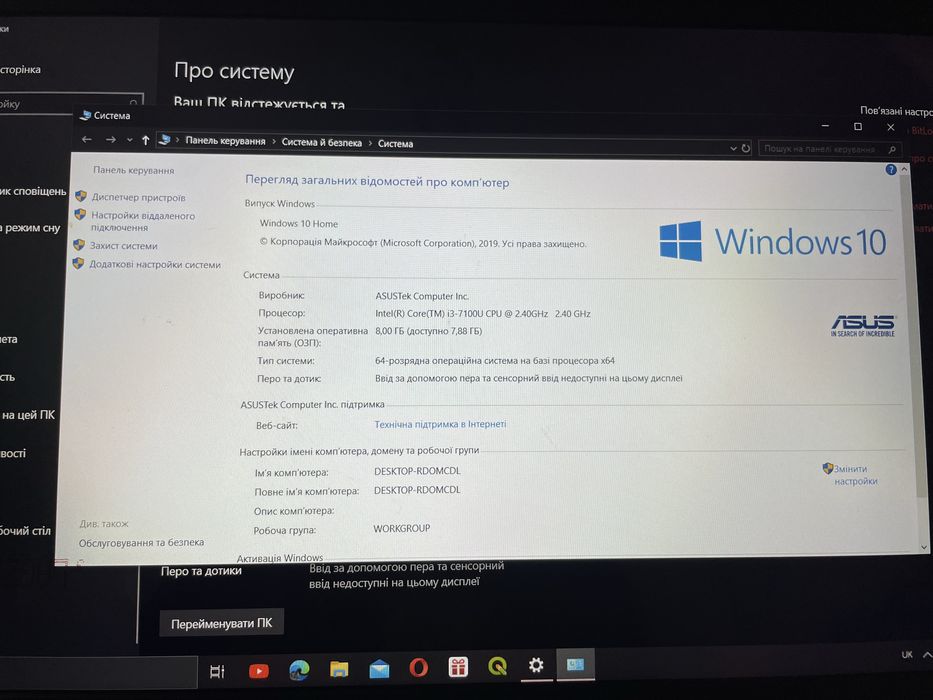Go up one level with the up arrow

[x=145, y=140]
